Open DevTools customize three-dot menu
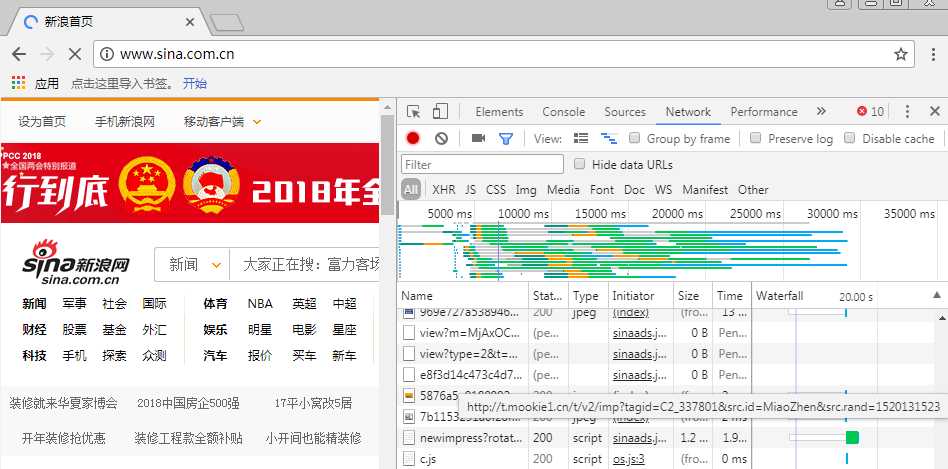The width and height of the screenshot is (948, 469). [x=907, y=112]
